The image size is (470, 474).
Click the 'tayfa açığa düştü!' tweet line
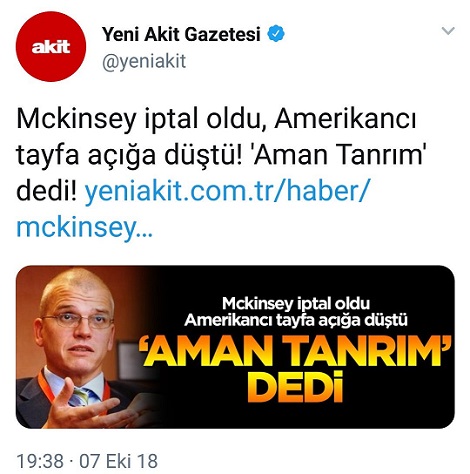(129, 155)
